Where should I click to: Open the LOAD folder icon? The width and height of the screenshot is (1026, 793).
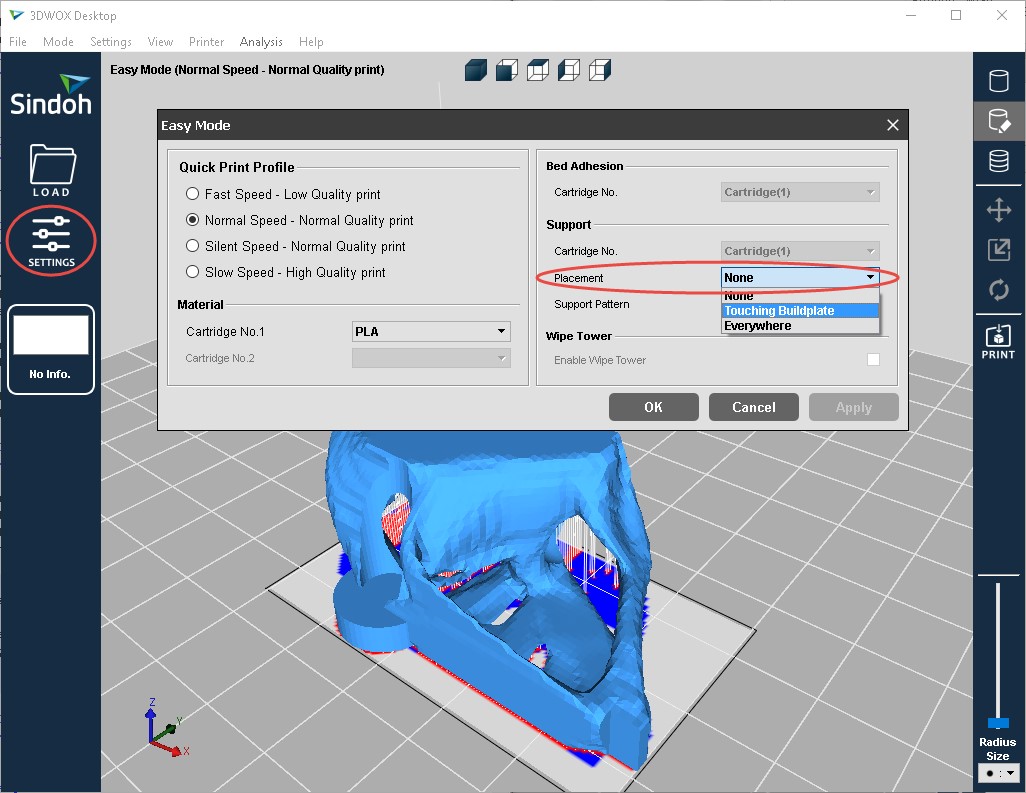click(52, 170)
